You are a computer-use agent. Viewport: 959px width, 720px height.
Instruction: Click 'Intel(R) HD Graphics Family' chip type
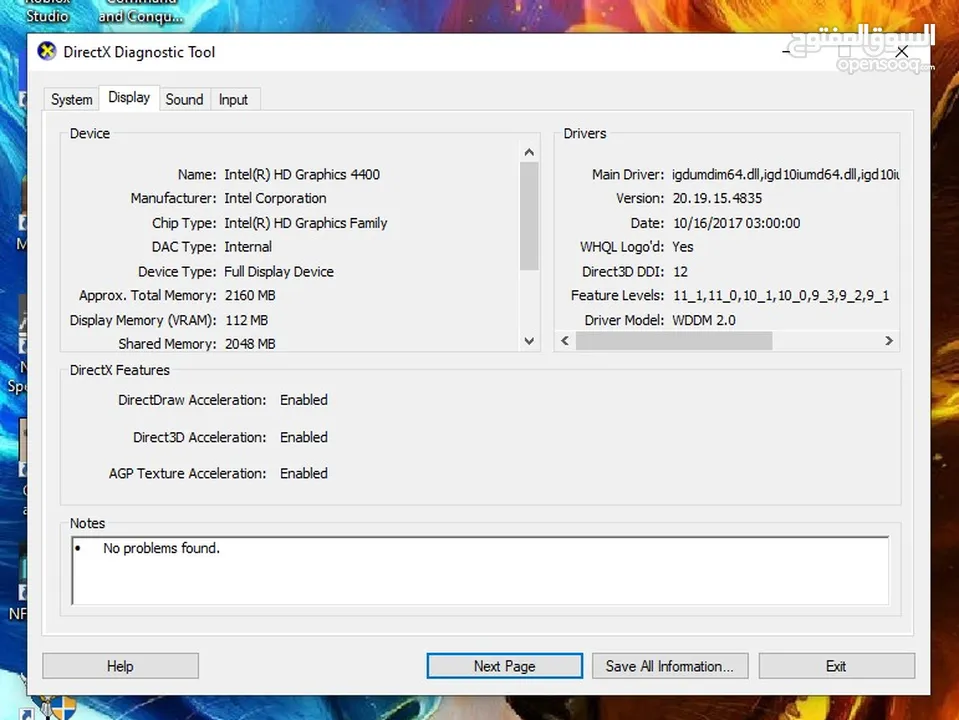tap(306, 223)
